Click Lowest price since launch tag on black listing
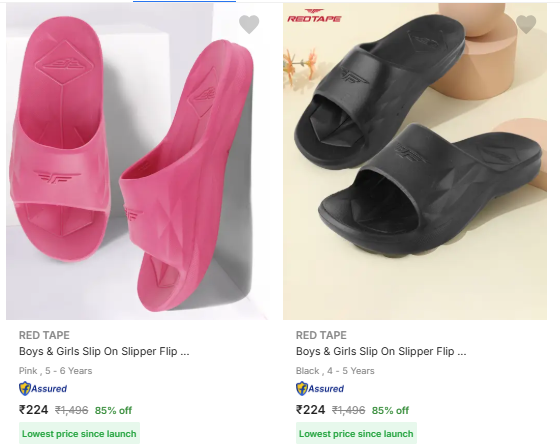This screenshot has width=560, height=448. coord(356,433)
